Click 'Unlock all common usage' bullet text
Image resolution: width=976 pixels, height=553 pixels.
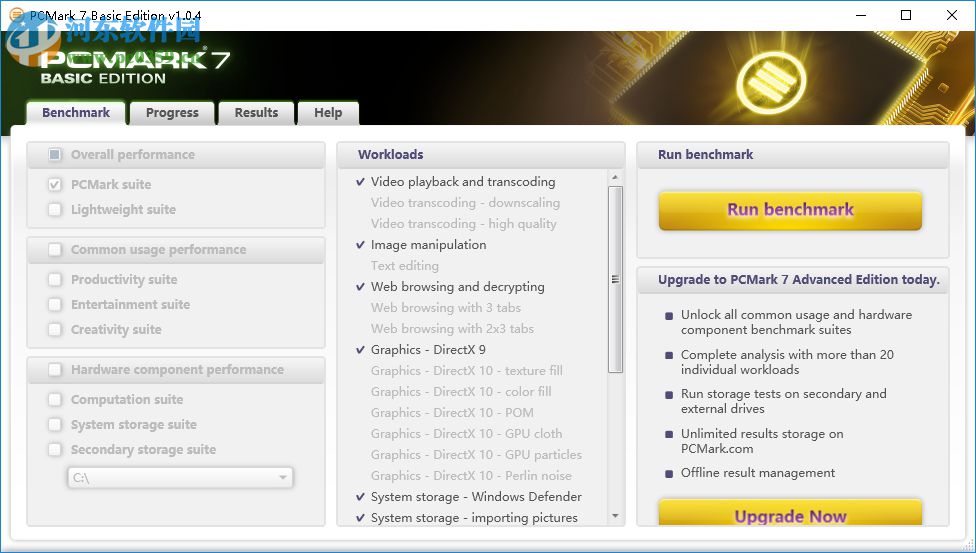[796, 322]
